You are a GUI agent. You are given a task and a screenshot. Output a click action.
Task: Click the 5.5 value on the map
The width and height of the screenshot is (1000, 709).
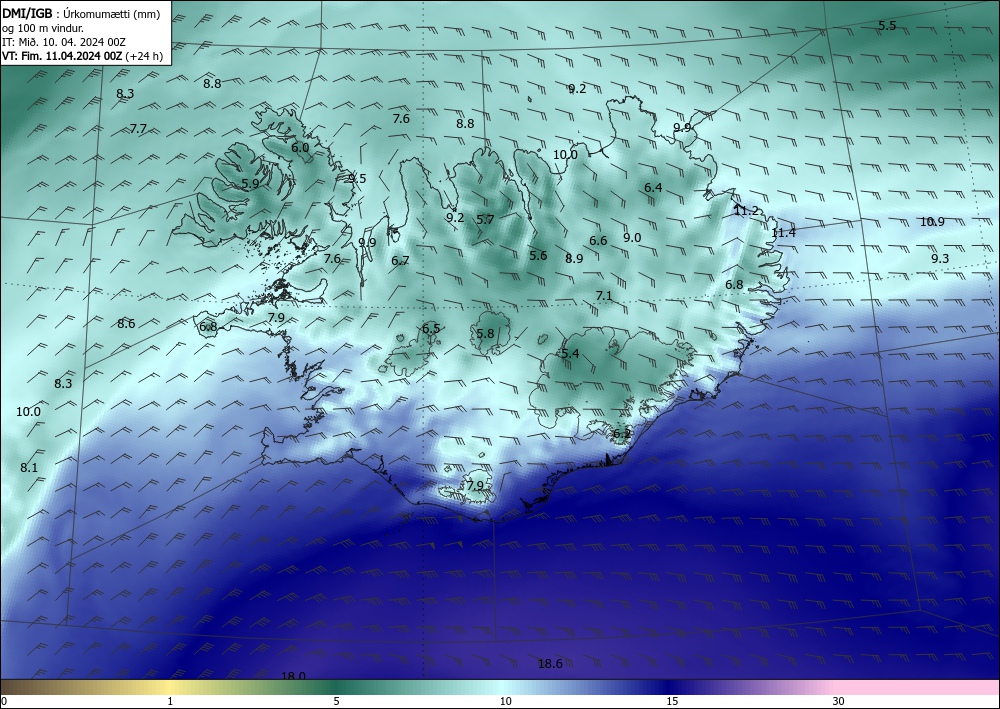tap(887, 26)
